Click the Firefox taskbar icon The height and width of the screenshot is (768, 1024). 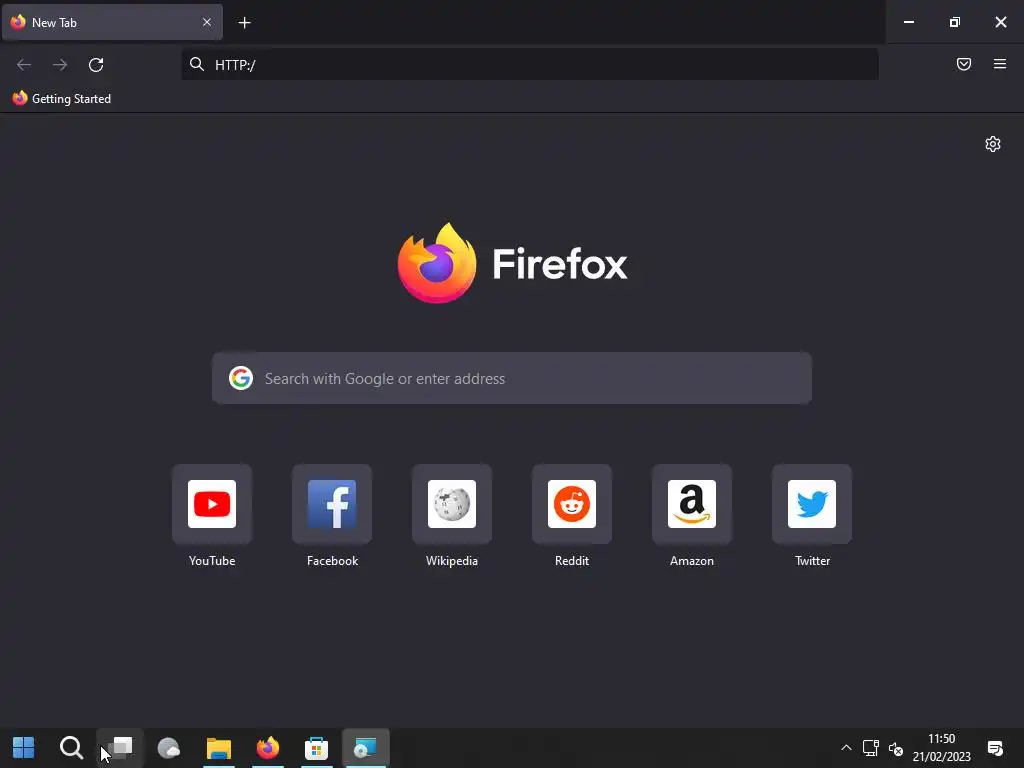click(x=268, y=748)
